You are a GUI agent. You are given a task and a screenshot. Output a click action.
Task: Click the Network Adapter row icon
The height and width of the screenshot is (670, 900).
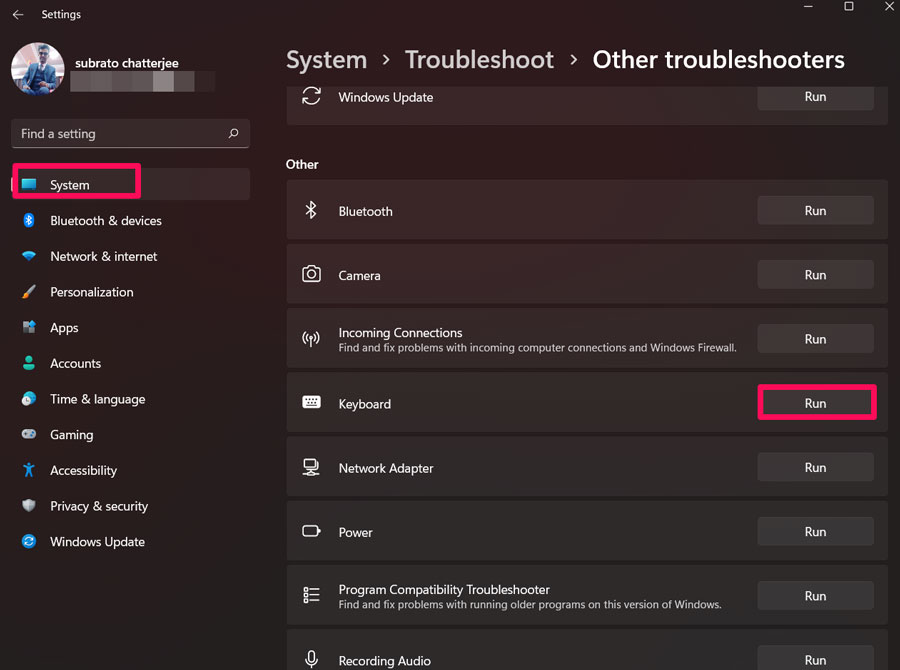311,467
